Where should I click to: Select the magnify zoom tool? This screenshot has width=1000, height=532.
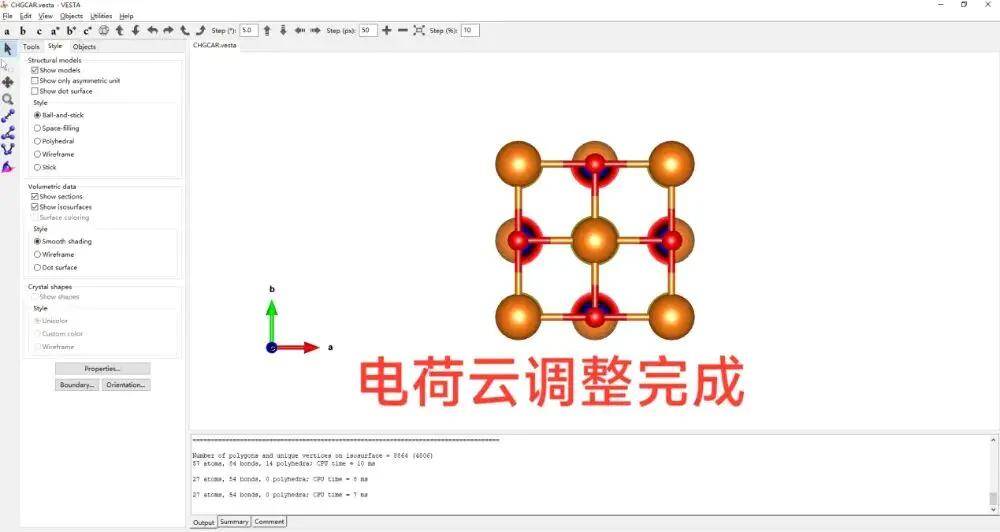tap(8, 99)
